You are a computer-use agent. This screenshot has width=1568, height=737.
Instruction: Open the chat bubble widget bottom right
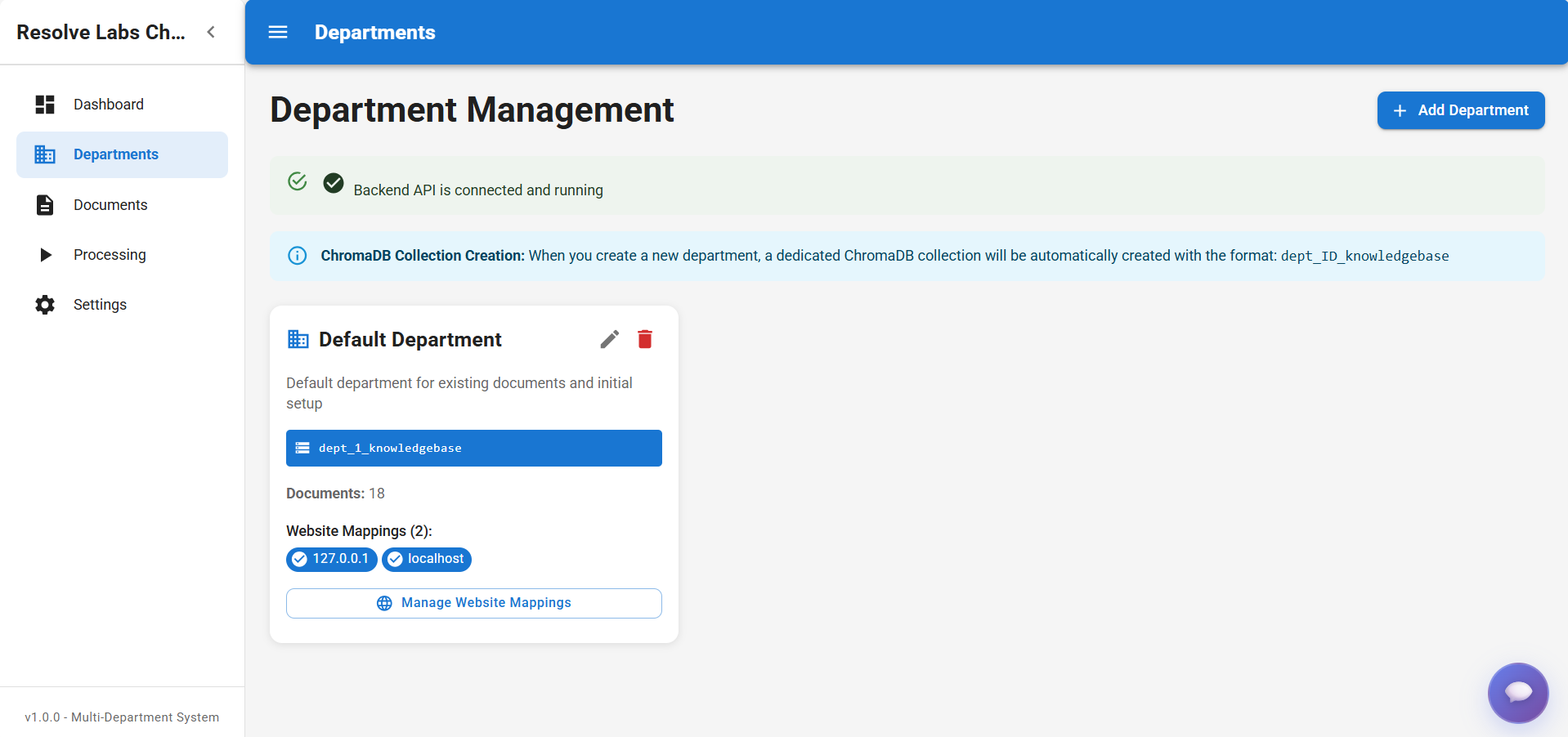tap(1517, 693)
